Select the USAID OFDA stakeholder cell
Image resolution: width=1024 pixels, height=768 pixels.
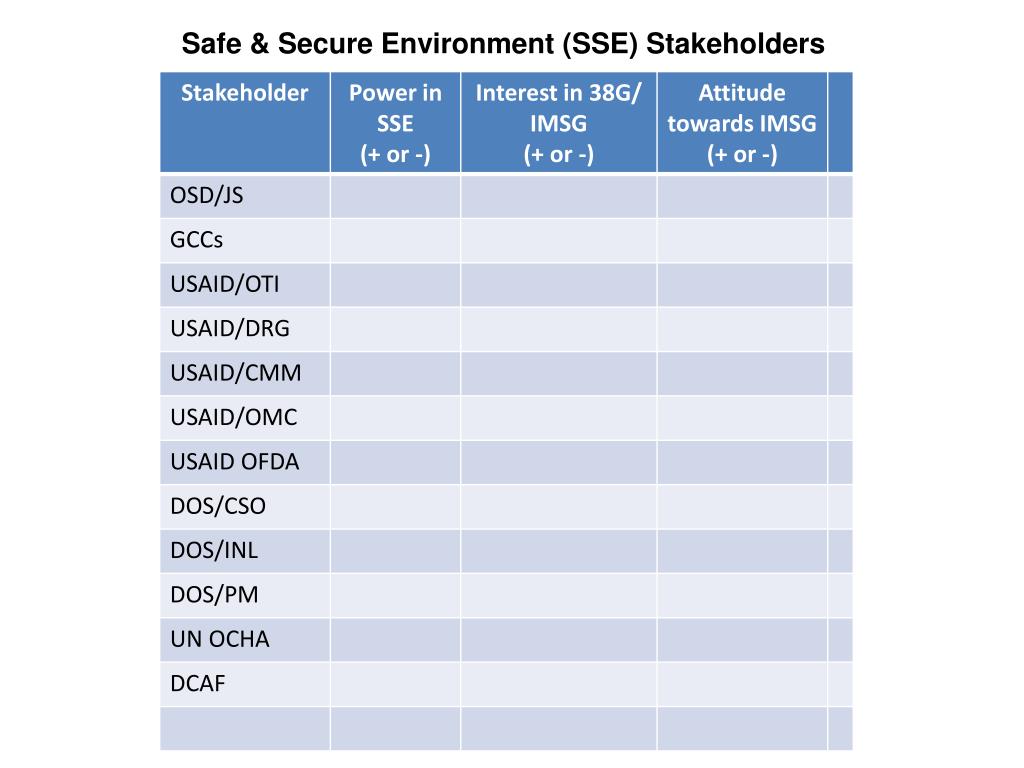245,462
